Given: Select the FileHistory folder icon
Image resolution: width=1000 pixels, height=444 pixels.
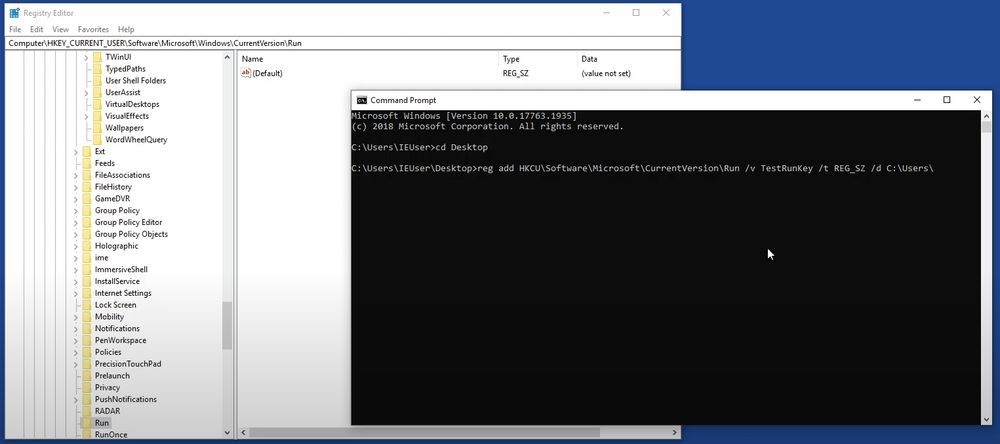Looking at the screenshot, I should [x=87, y=187].
